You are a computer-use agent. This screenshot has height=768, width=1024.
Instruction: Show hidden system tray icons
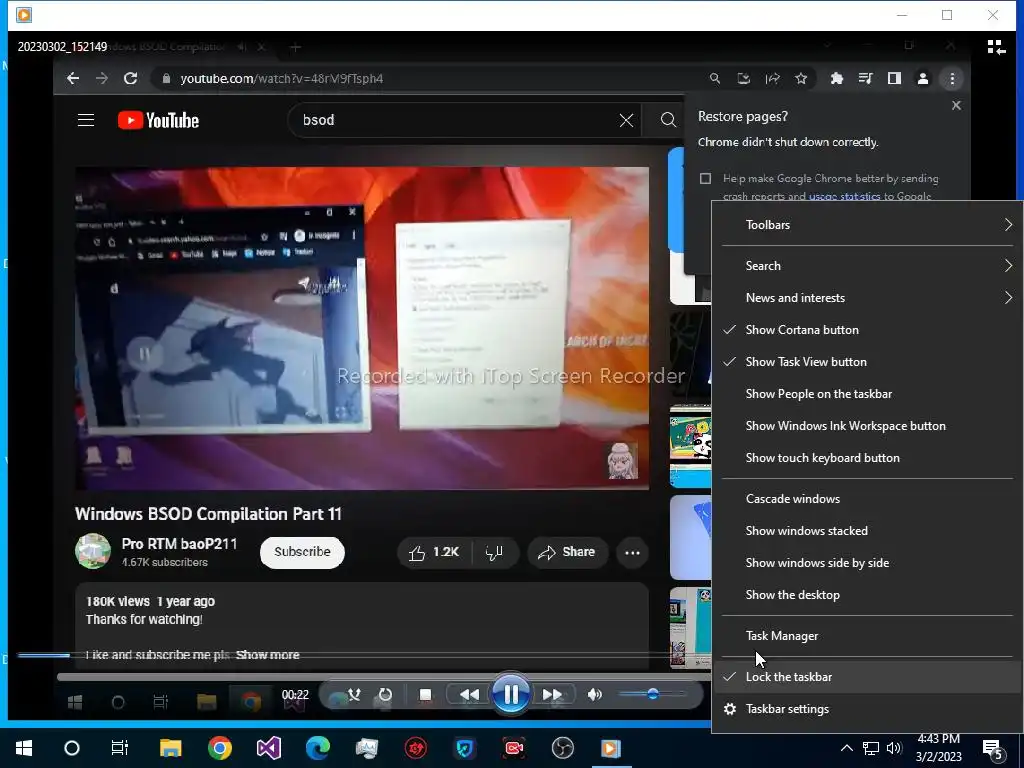tap(846, 748)
